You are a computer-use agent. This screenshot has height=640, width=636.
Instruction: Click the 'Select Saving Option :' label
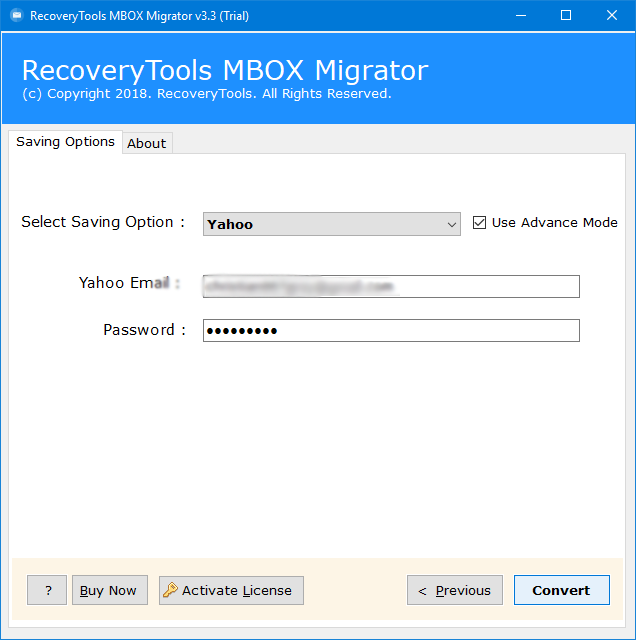pos(103,222)
